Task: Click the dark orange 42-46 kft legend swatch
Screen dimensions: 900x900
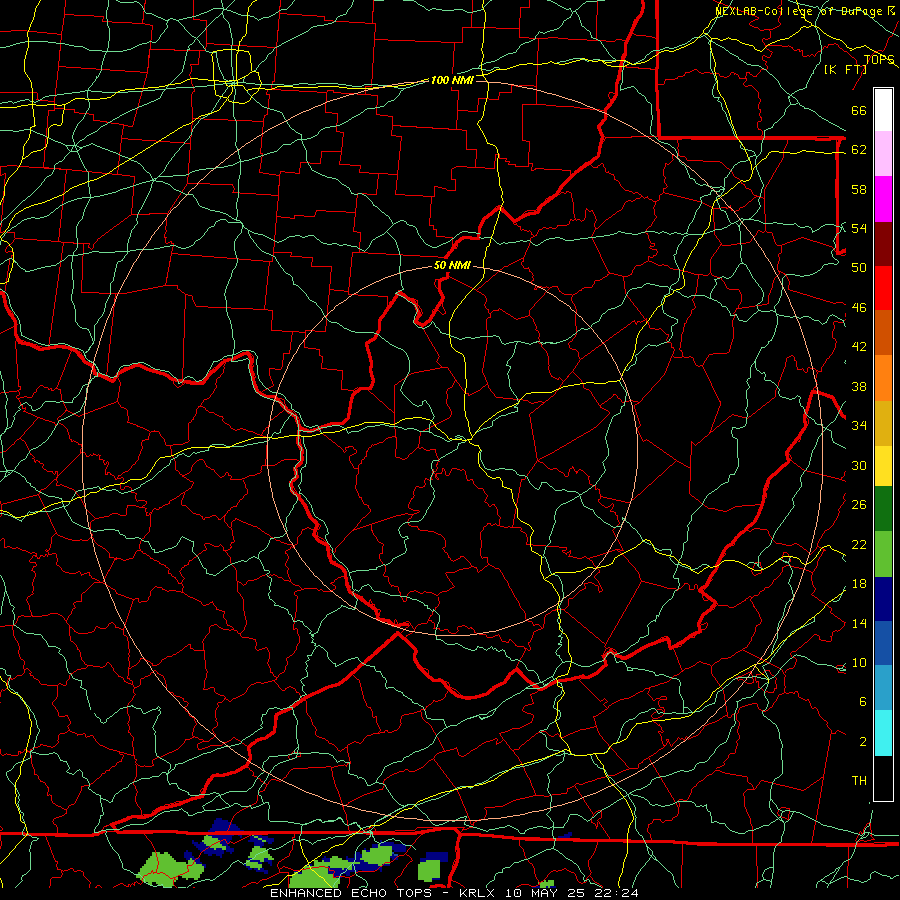Action: (x=883, y=332)
